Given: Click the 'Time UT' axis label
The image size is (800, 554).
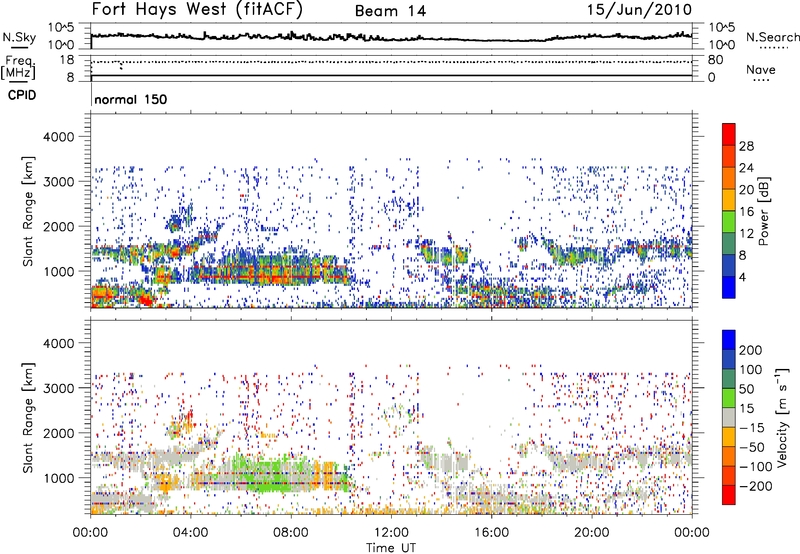Looking at the screenshot, I should 391,548.
